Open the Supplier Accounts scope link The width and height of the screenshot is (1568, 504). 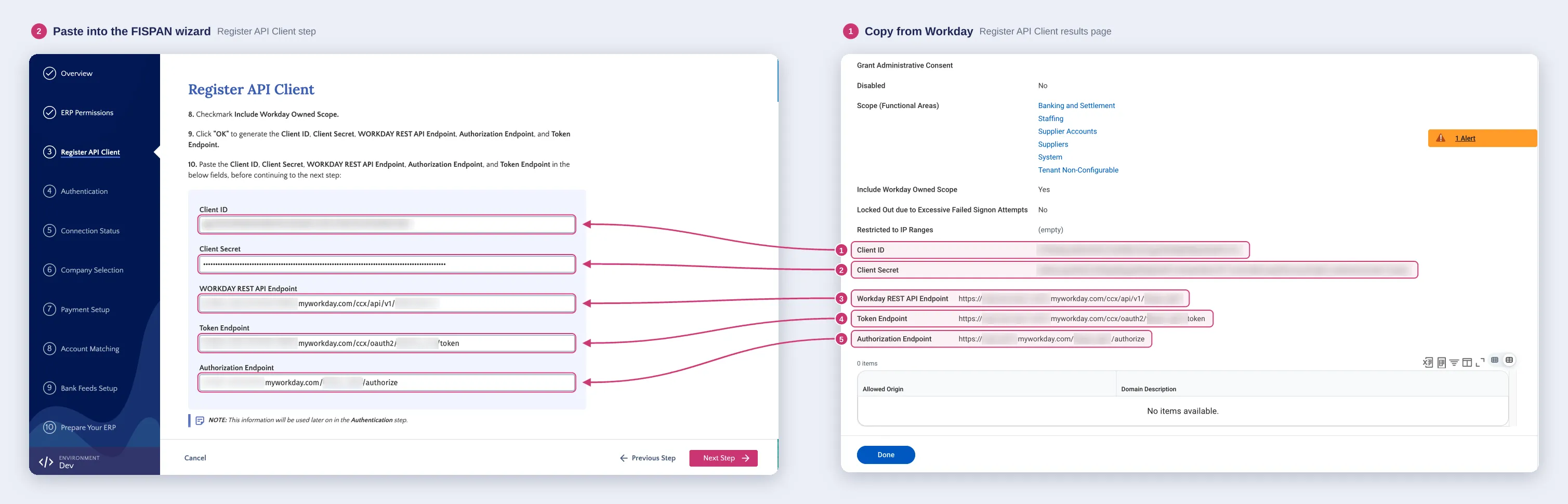tap(1067, 131)
